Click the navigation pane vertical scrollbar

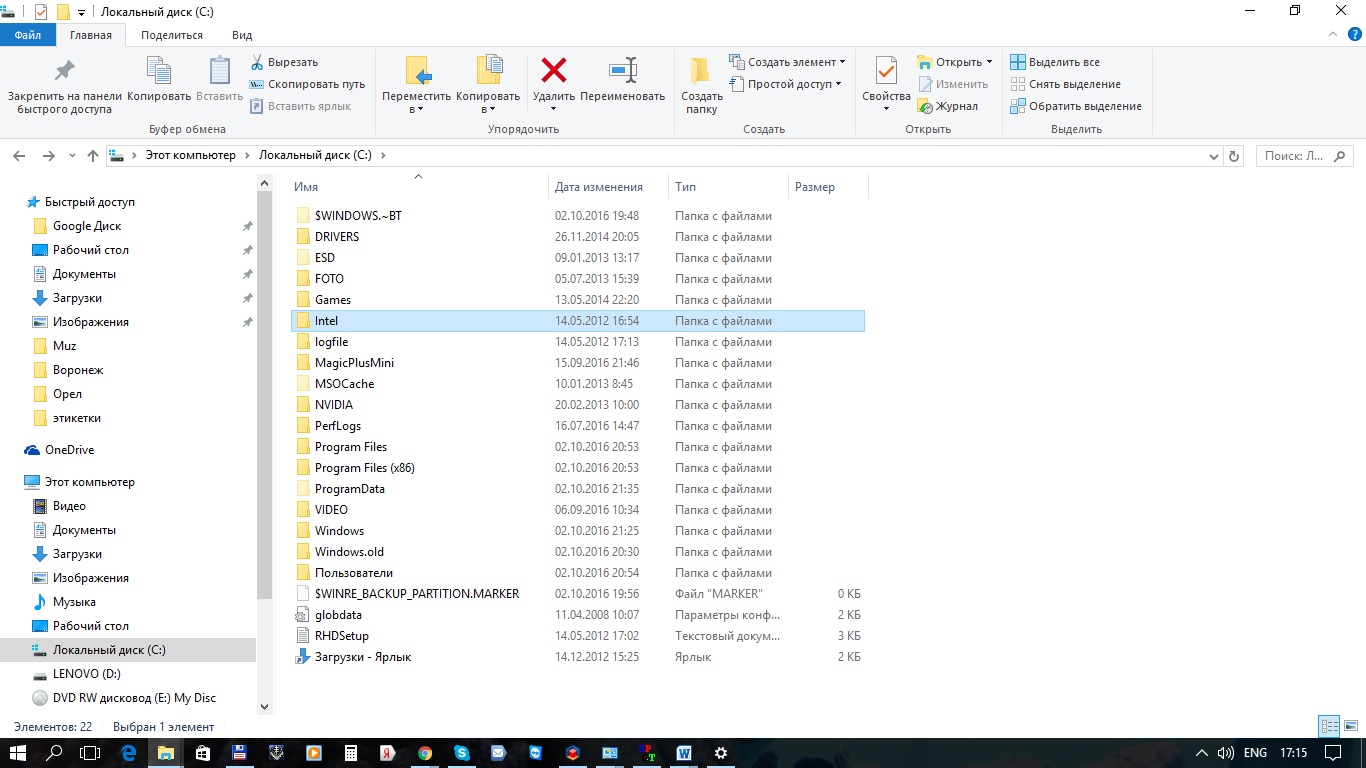tap(264, 400)
